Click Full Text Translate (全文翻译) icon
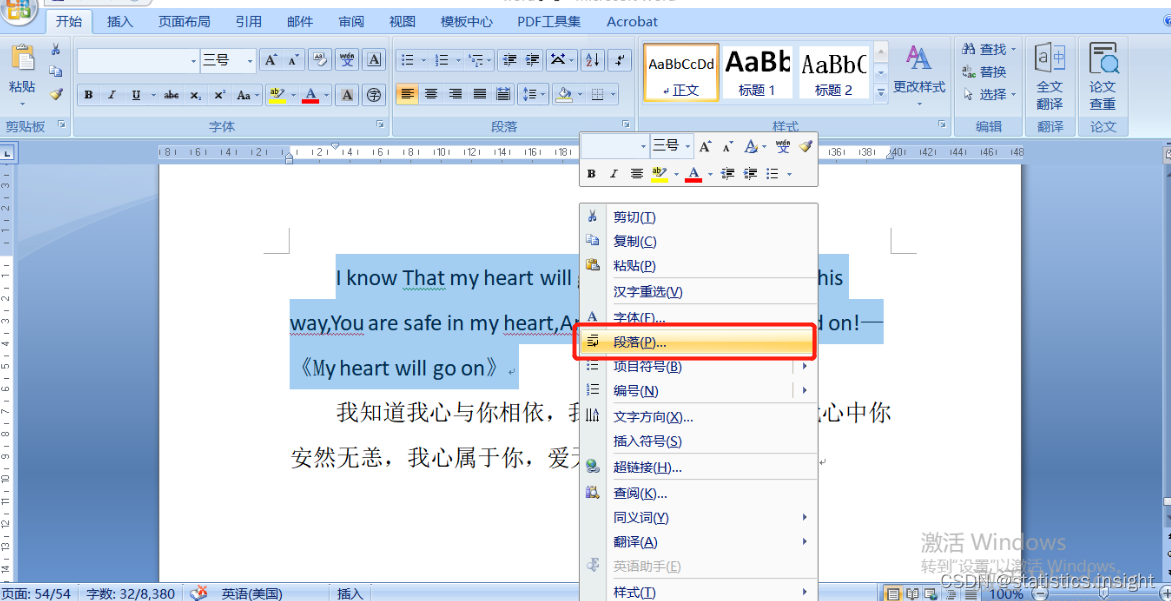This screenshot has width=1171, height=601. (1049, 76)
